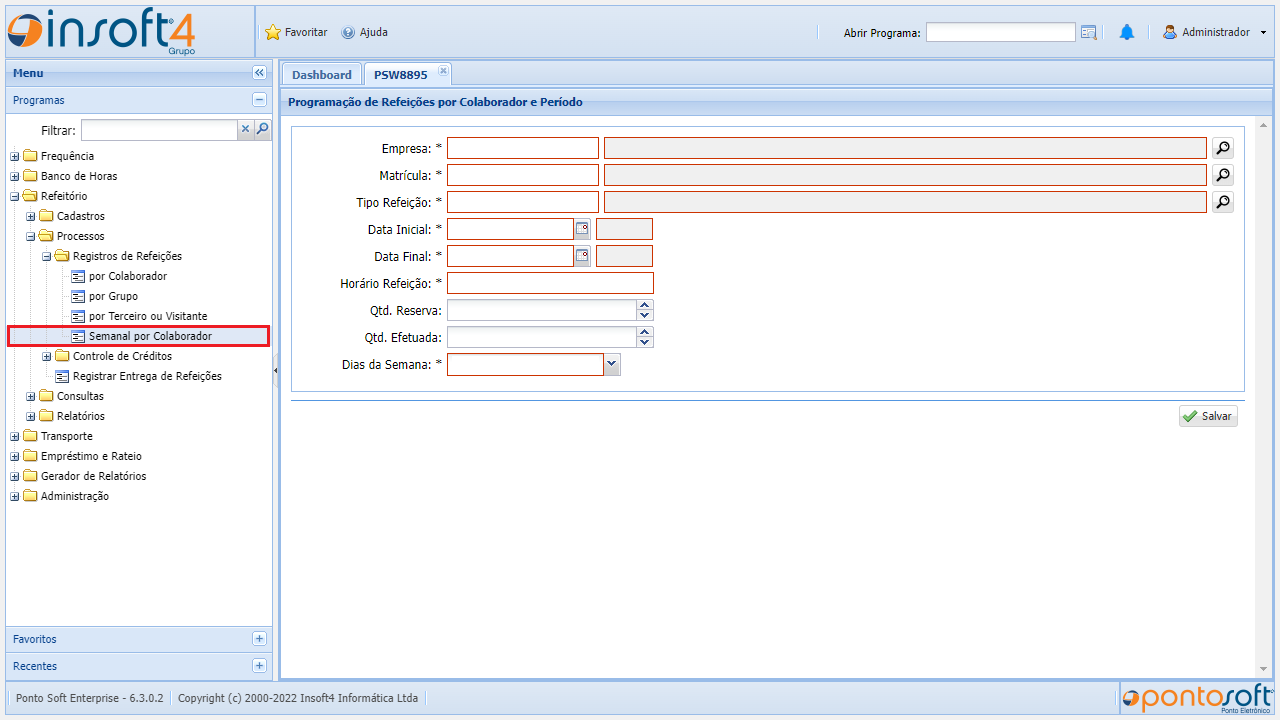Open calendar picker for Data Final
The image size is (1280, 720).
pos(582,256)
